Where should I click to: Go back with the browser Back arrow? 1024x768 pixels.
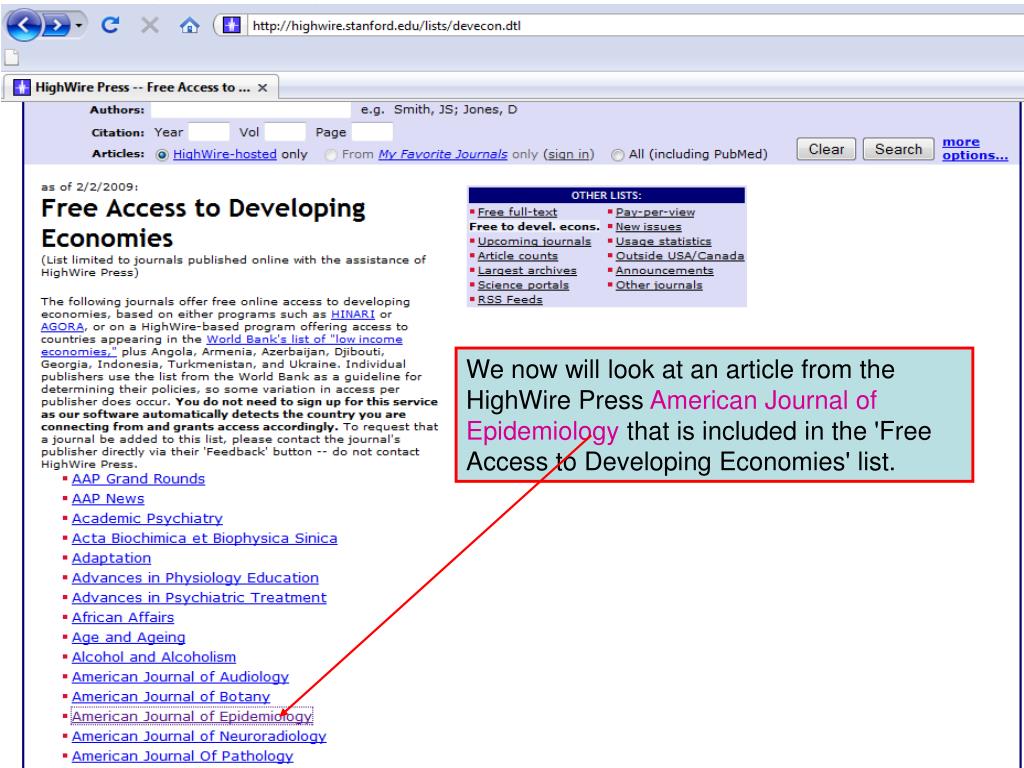24,25
